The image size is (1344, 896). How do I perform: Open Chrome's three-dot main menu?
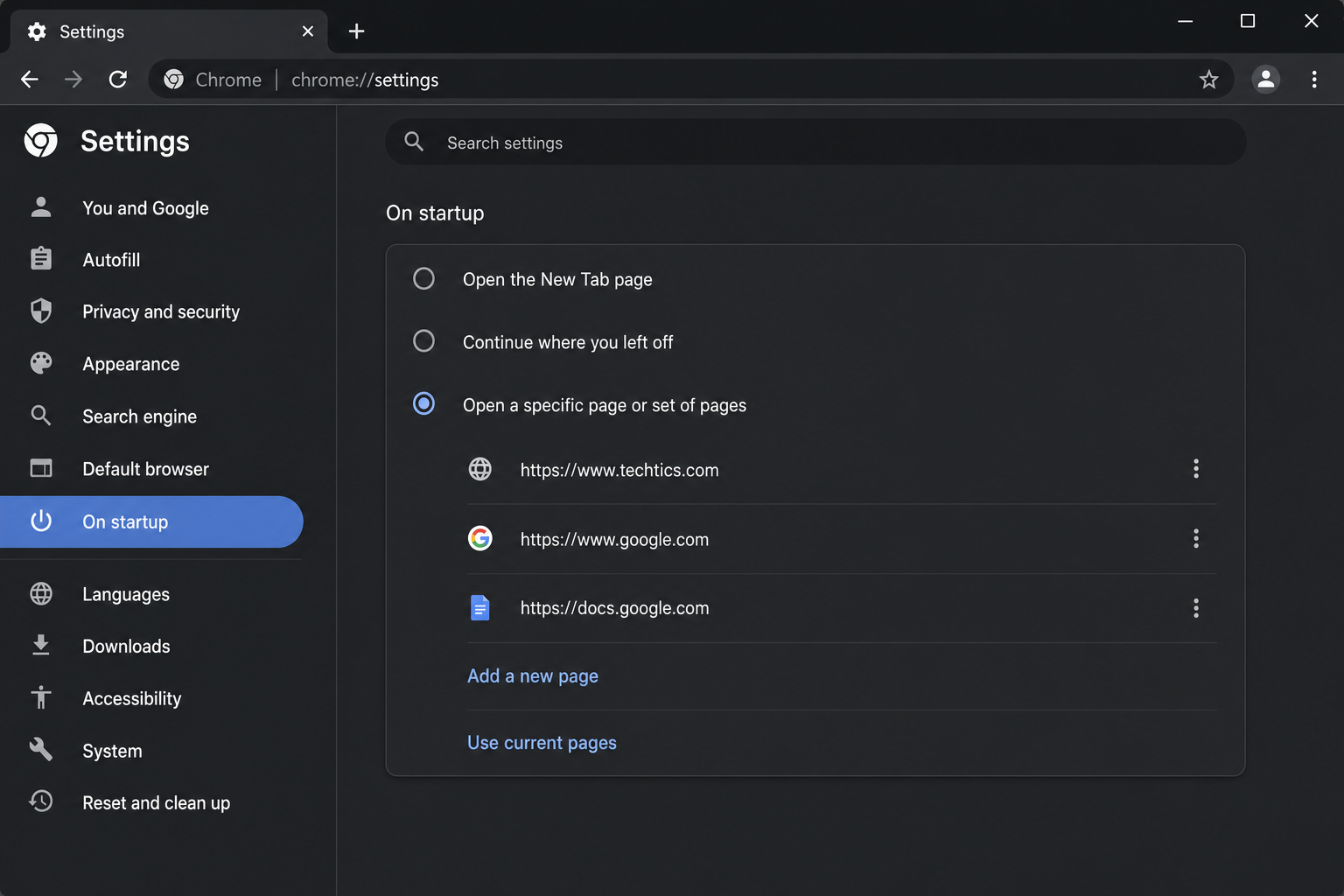pyautogui.click(x=1313, y=80)
